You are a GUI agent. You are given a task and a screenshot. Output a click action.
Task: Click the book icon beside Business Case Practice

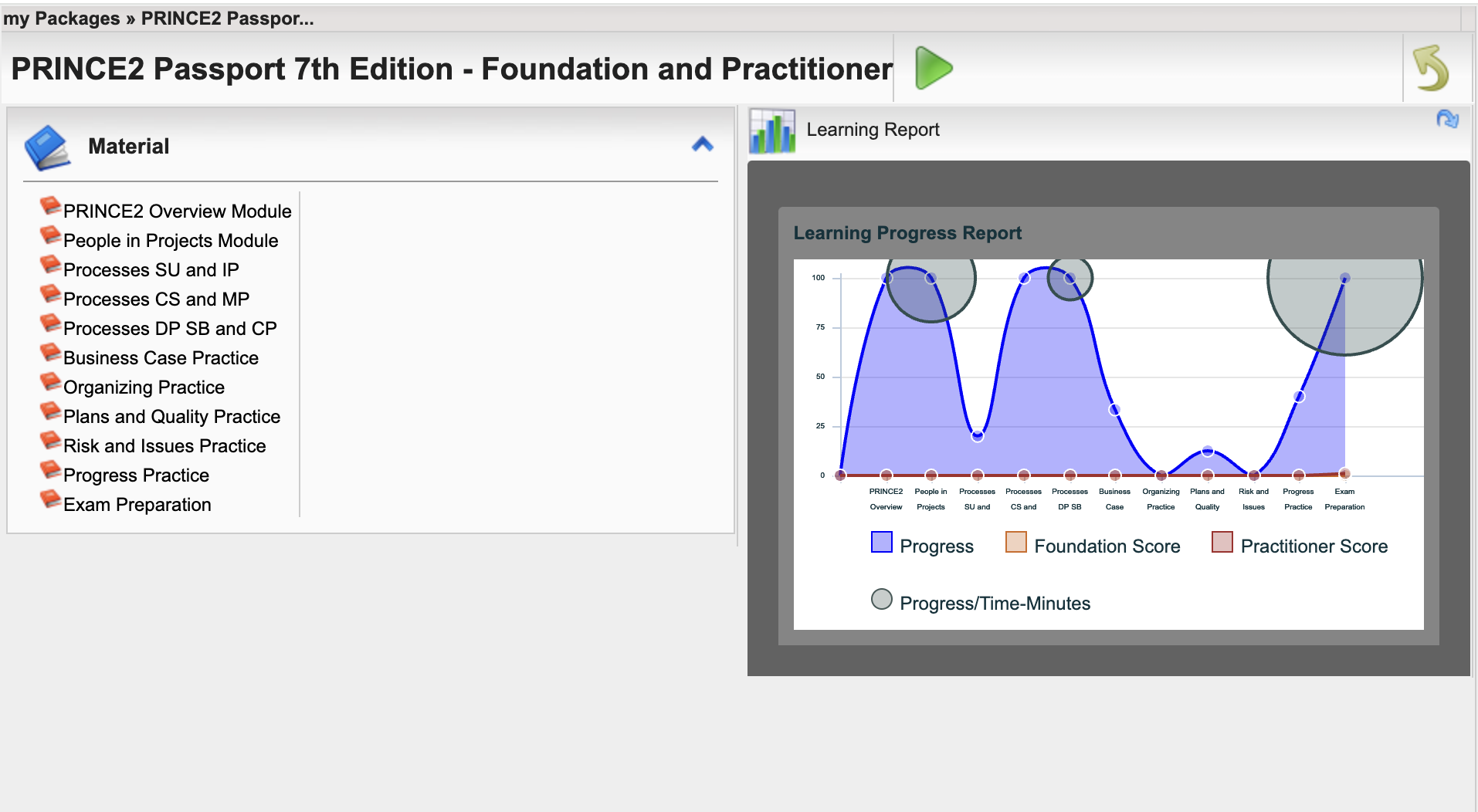50,353
